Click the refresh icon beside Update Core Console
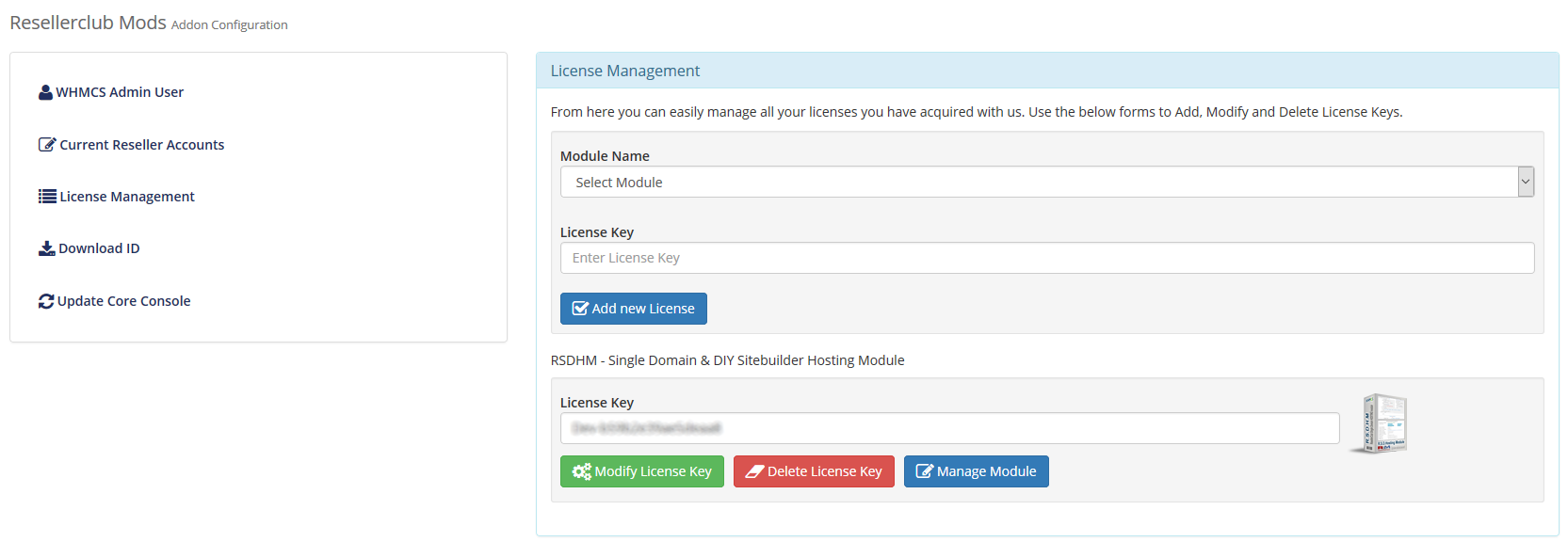 (x=46, y=301)
